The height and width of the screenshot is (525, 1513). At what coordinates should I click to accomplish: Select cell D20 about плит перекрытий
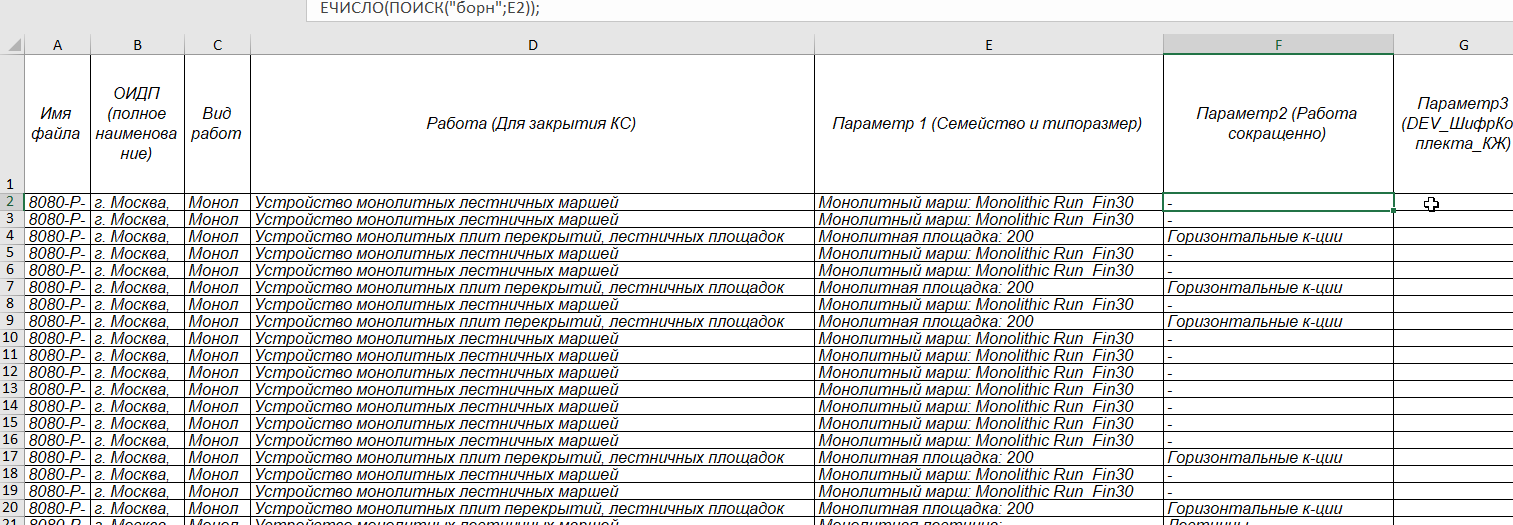coord(532,508)
